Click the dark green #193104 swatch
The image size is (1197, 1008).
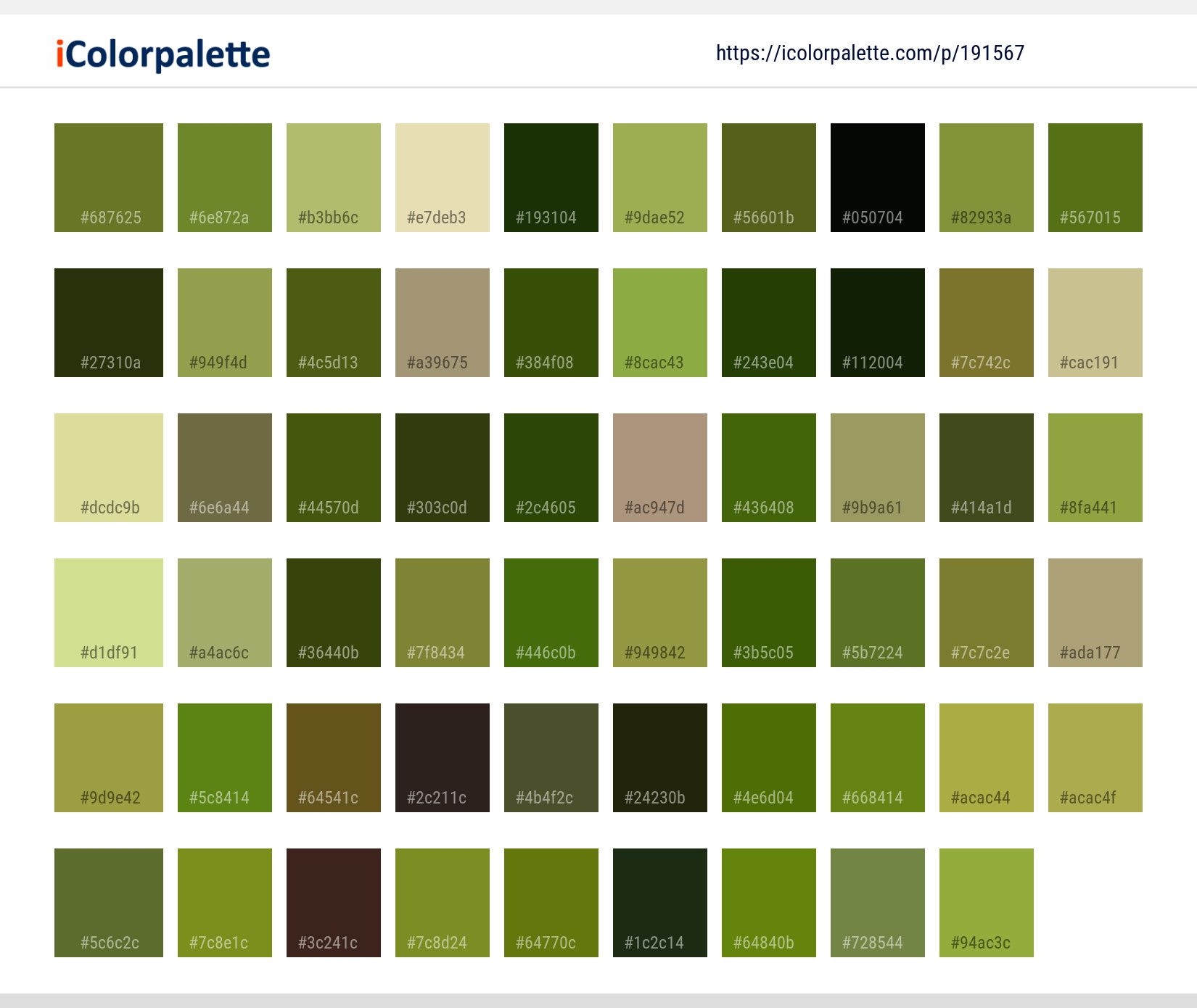coord(551,178)
